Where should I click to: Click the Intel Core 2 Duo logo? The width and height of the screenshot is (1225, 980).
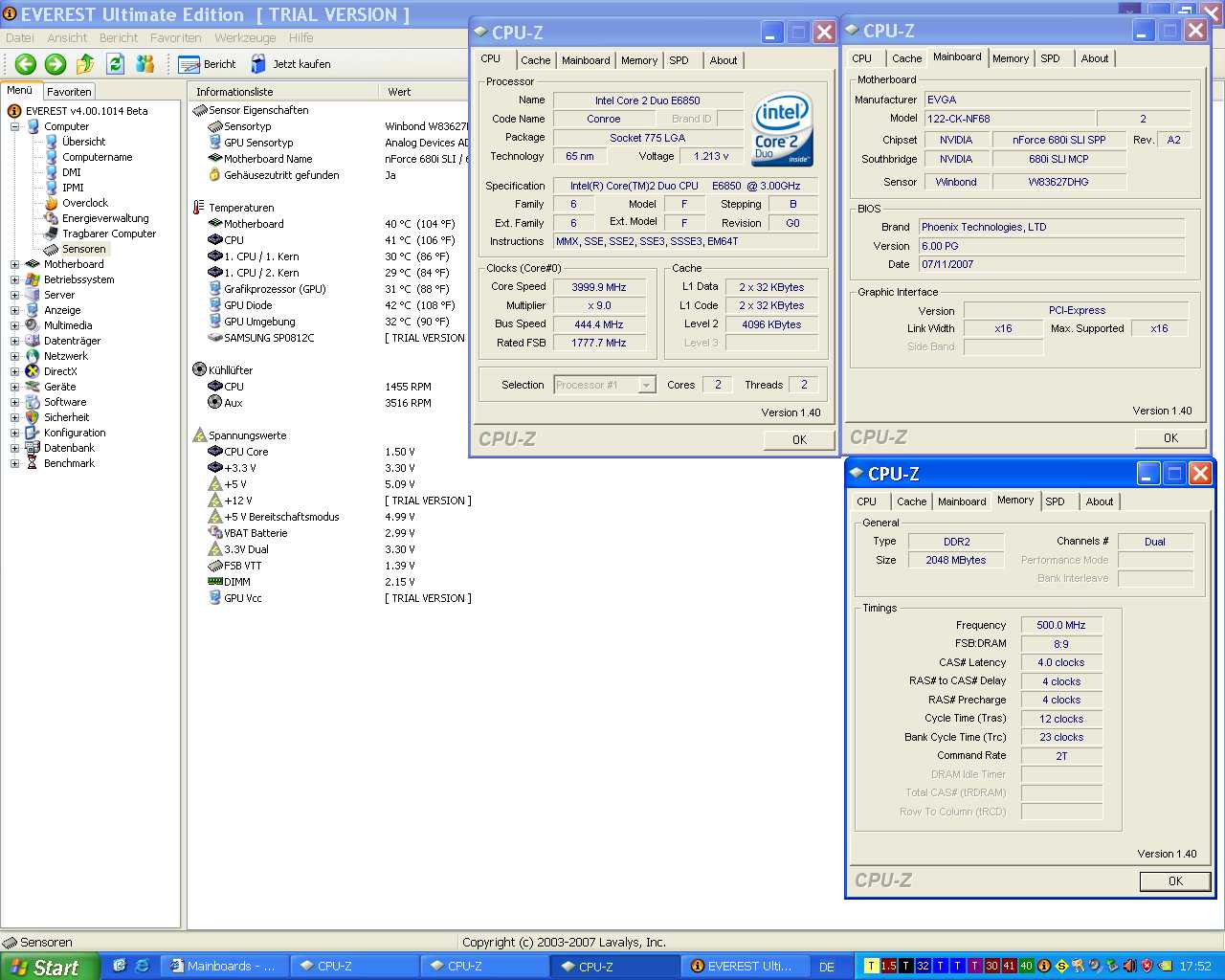coord(783,127)
